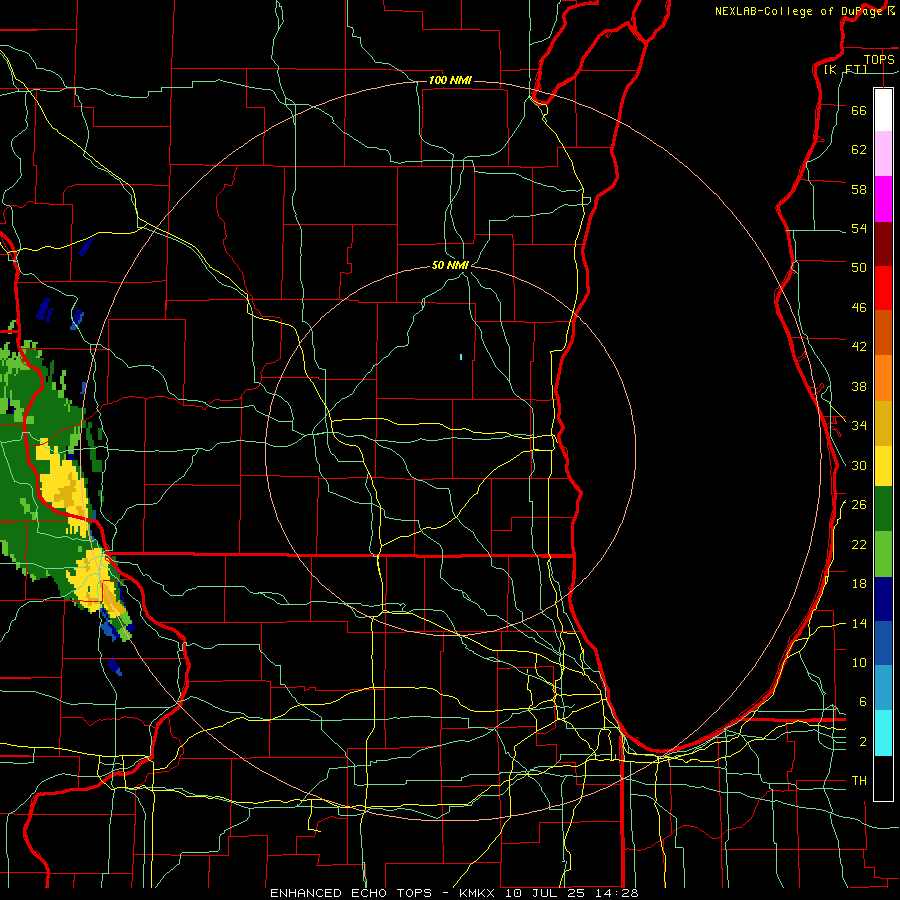The image size is (900, 900).
Task: Click the 34 legend value
Action: pos(859,426)
